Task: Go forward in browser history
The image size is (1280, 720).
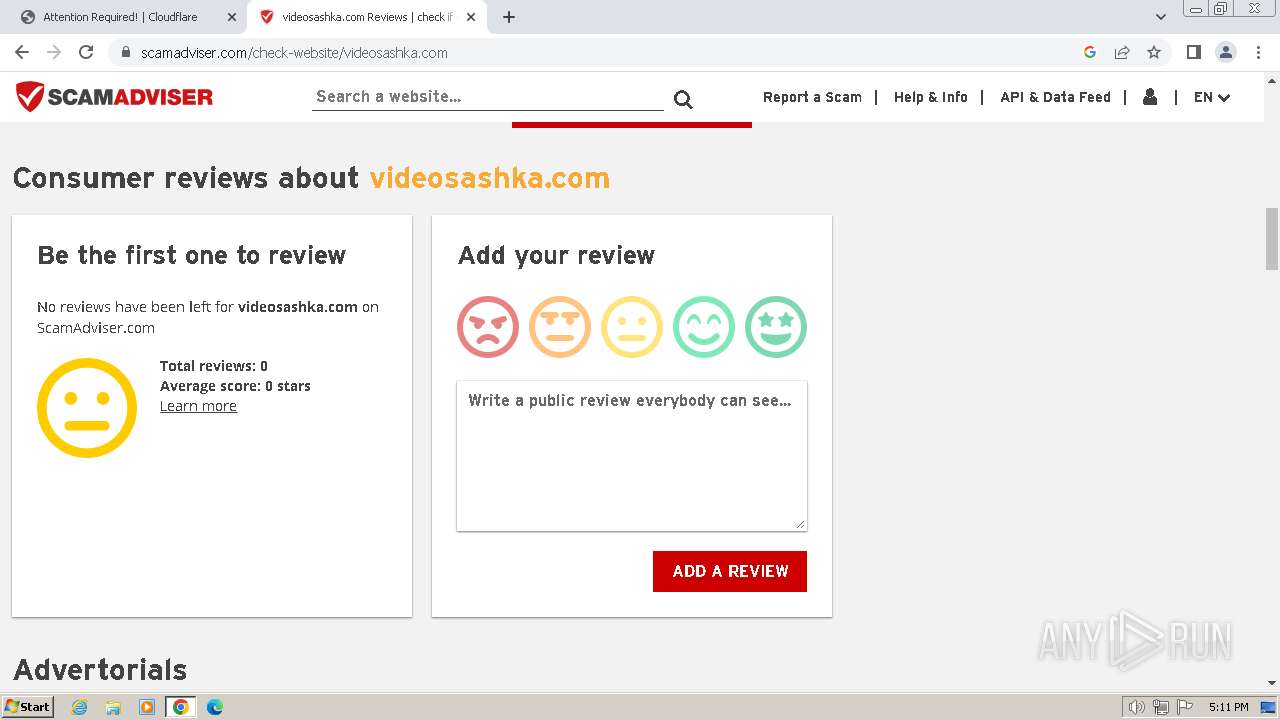Action: [54, 52]
